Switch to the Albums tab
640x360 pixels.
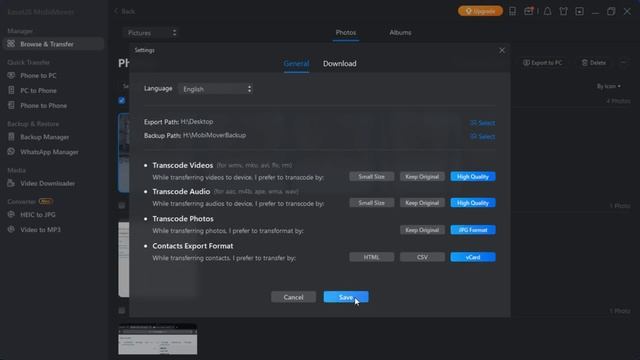tap(400, 33)
